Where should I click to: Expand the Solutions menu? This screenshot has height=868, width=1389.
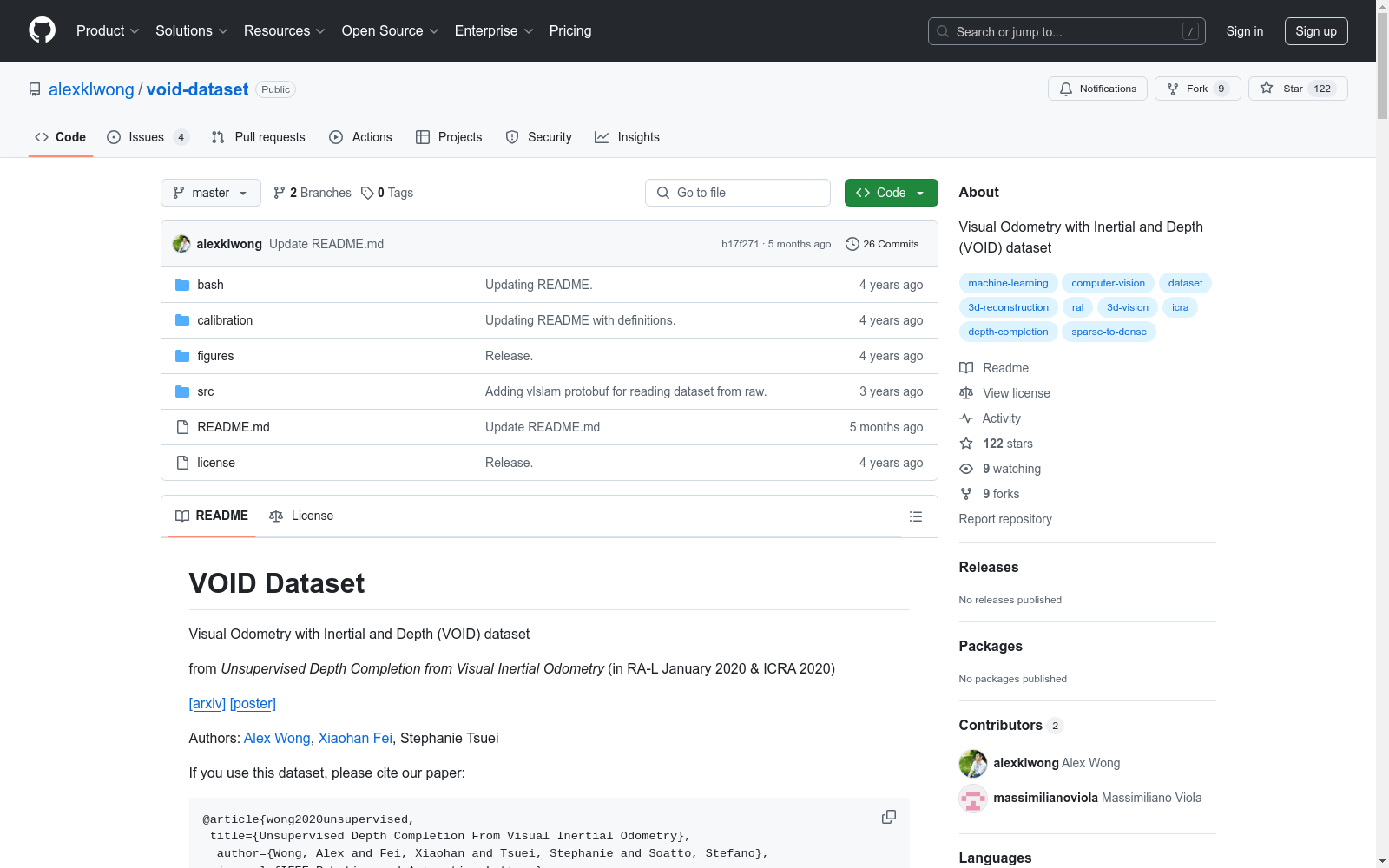(192, 31)
